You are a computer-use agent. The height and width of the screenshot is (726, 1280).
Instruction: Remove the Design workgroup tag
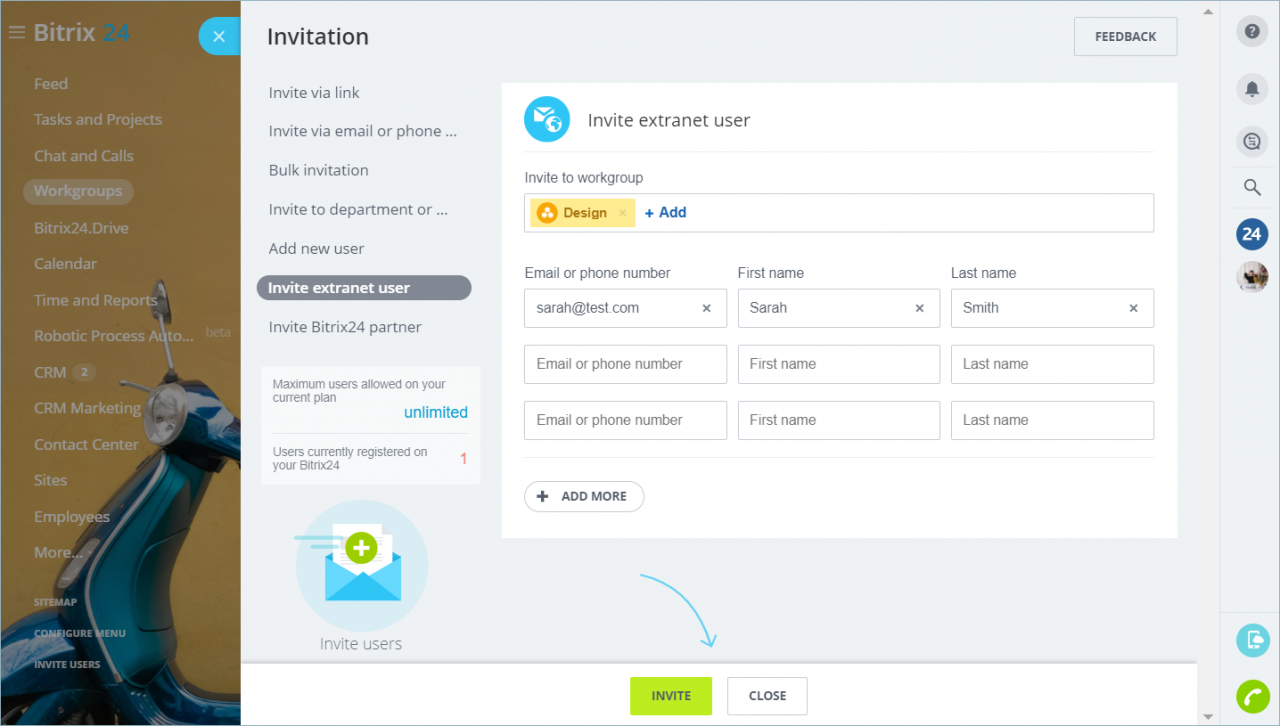622,212
